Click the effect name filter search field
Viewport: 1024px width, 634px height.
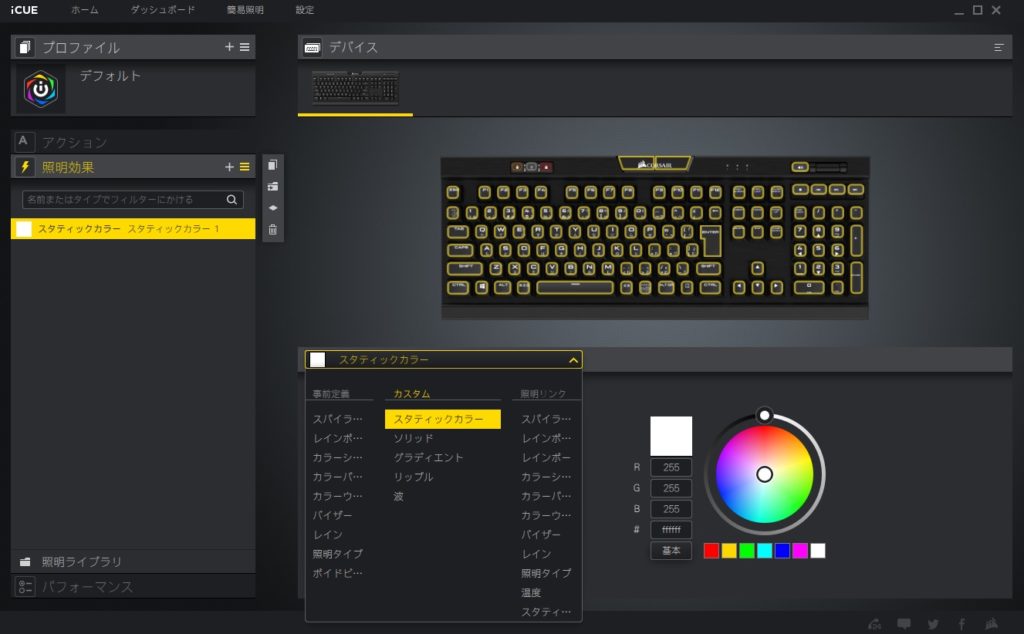tap(133, 200)
